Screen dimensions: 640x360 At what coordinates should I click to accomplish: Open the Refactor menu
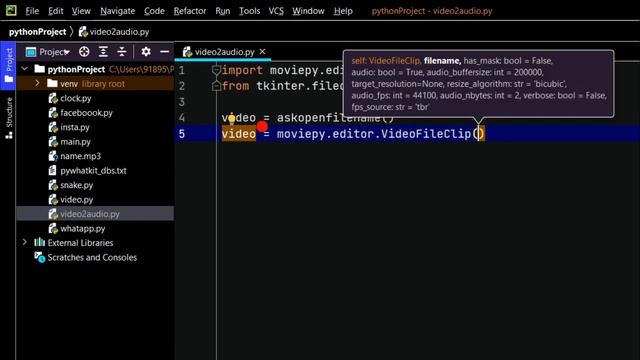click(x=190, y=11)
